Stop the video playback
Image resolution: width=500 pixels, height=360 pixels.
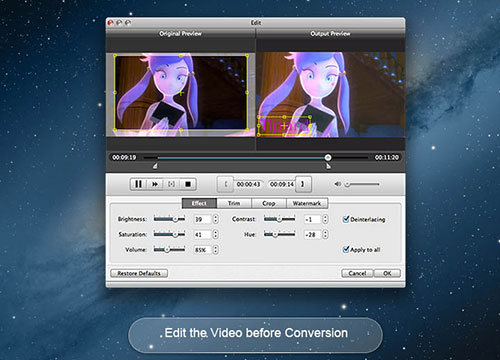click(188, 184)
